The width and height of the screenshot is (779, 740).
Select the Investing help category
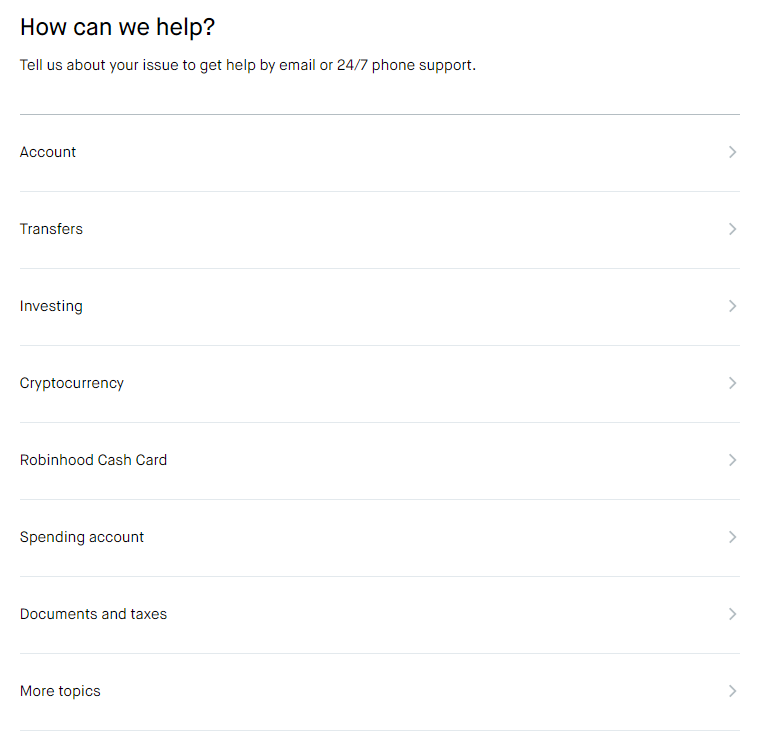[51, 306]
